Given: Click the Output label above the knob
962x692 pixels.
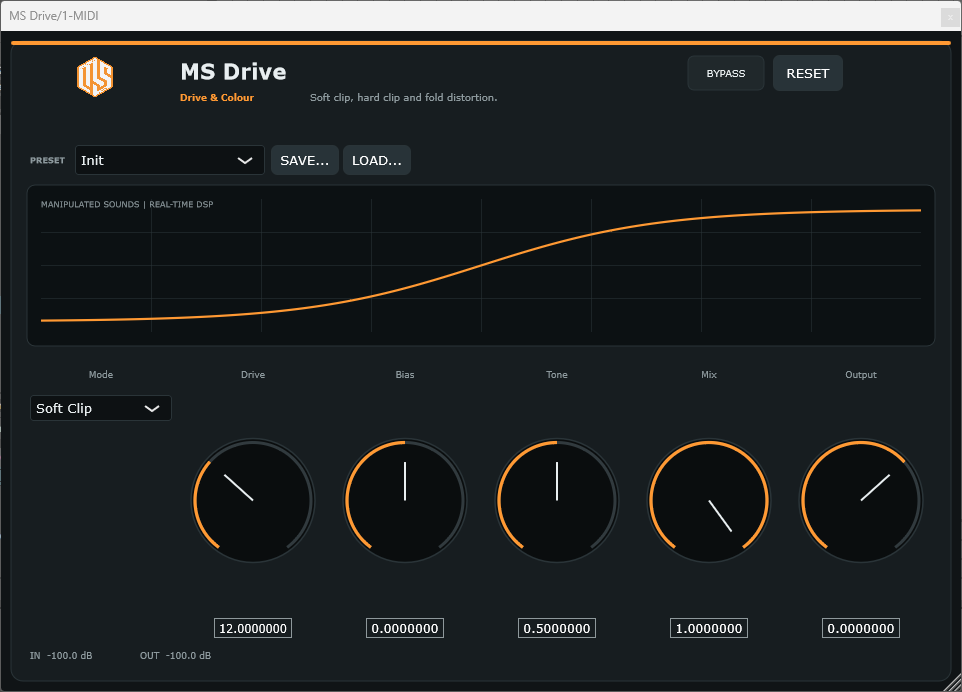Looking at the screenshot, I should click(861, 374).
